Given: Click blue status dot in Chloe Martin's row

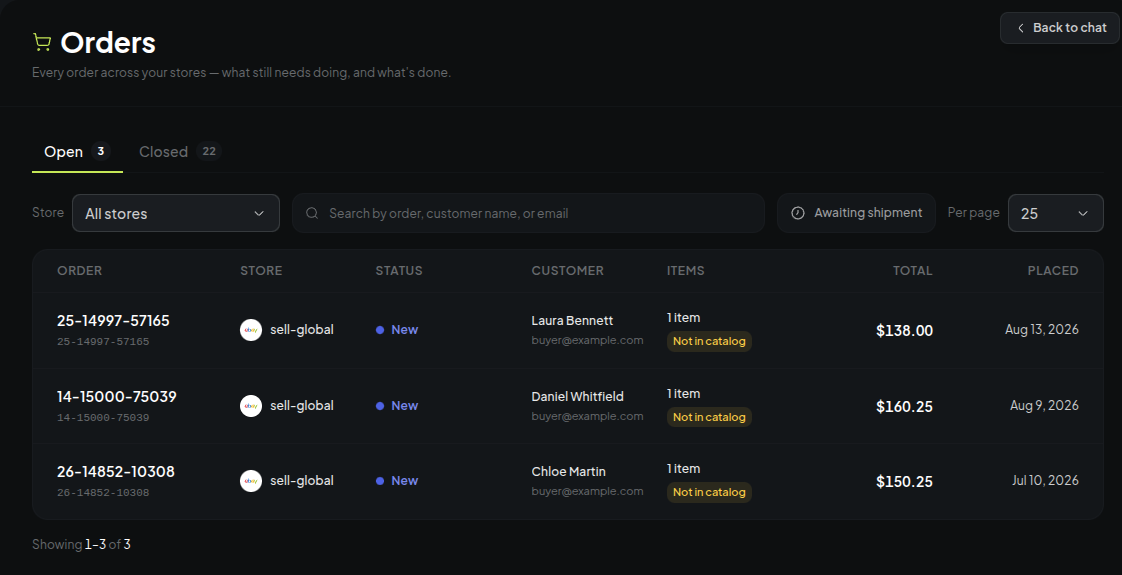Looking at the screenshot, I should (380, 481).
